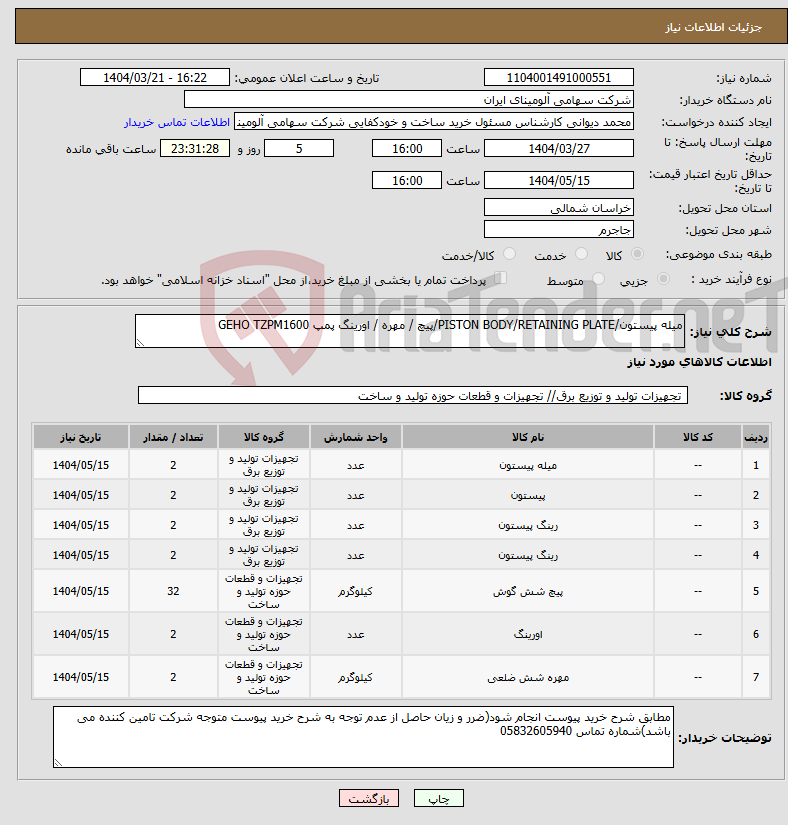Click the general description text area
The width and height of the screenshot is (788, 825).
410,331
